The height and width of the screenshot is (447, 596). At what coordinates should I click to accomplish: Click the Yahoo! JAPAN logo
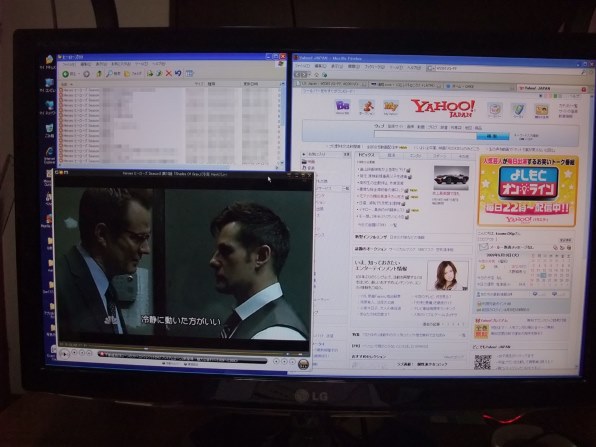(x=443, y=108)
